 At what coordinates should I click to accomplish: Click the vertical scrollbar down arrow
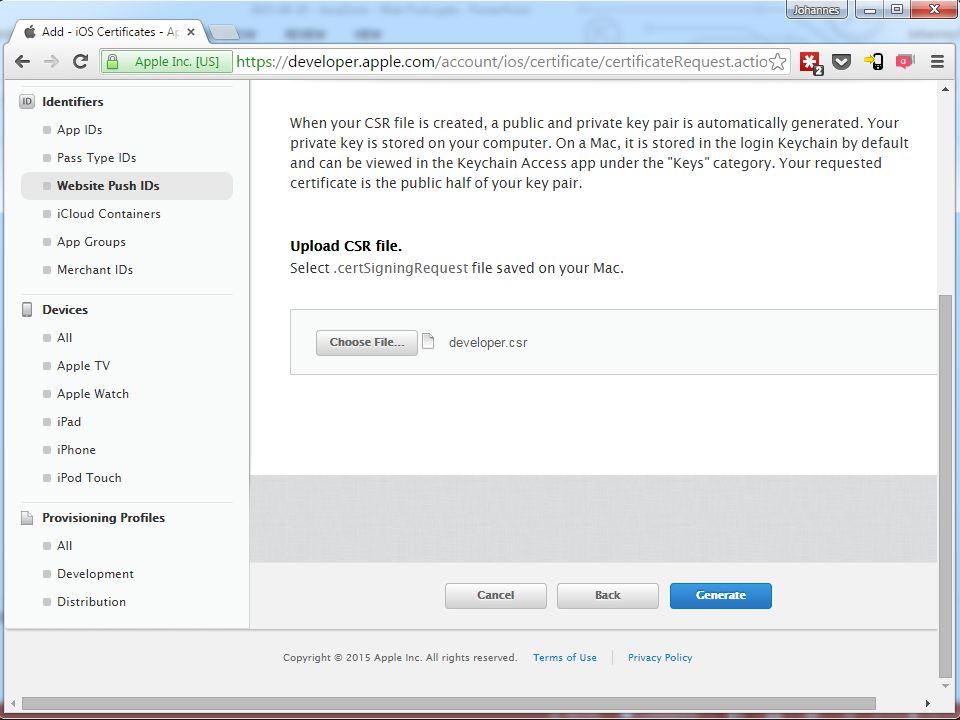(x=946, y=686)
